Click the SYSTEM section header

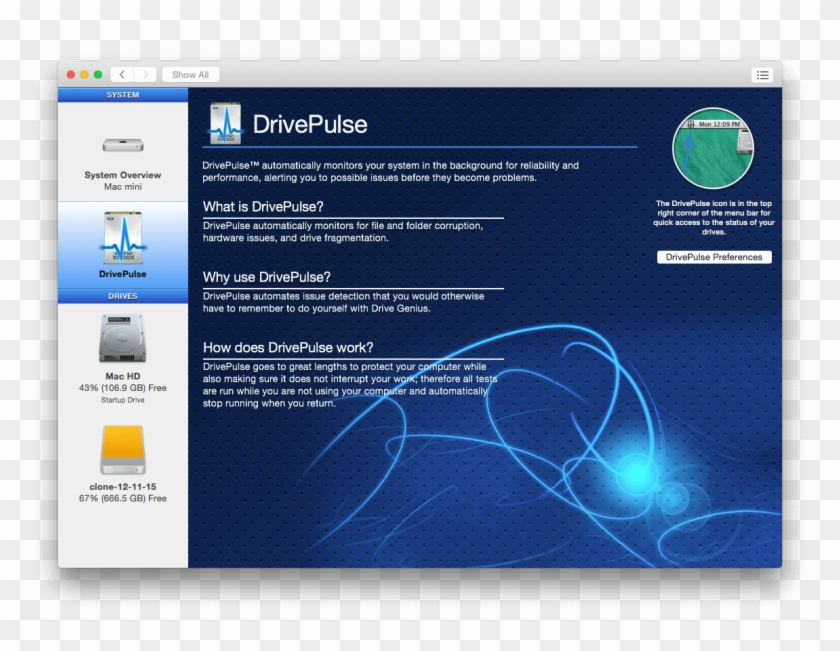pos(123,95)
